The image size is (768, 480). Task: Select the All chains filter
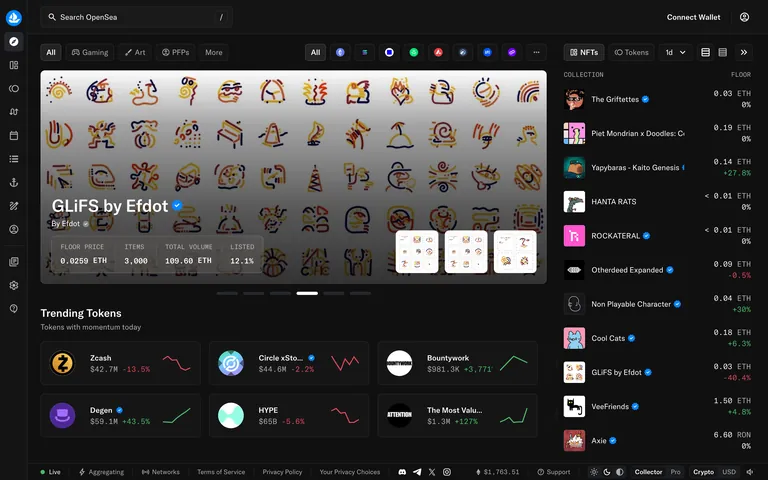(x=315, y=52)
